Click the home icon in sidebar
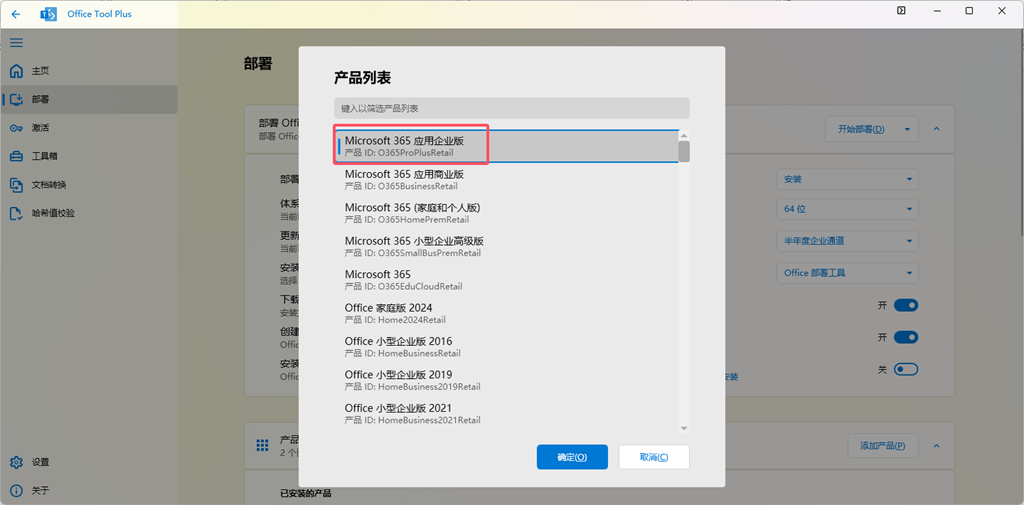1024x505 pixels. [x=17, y=71]
